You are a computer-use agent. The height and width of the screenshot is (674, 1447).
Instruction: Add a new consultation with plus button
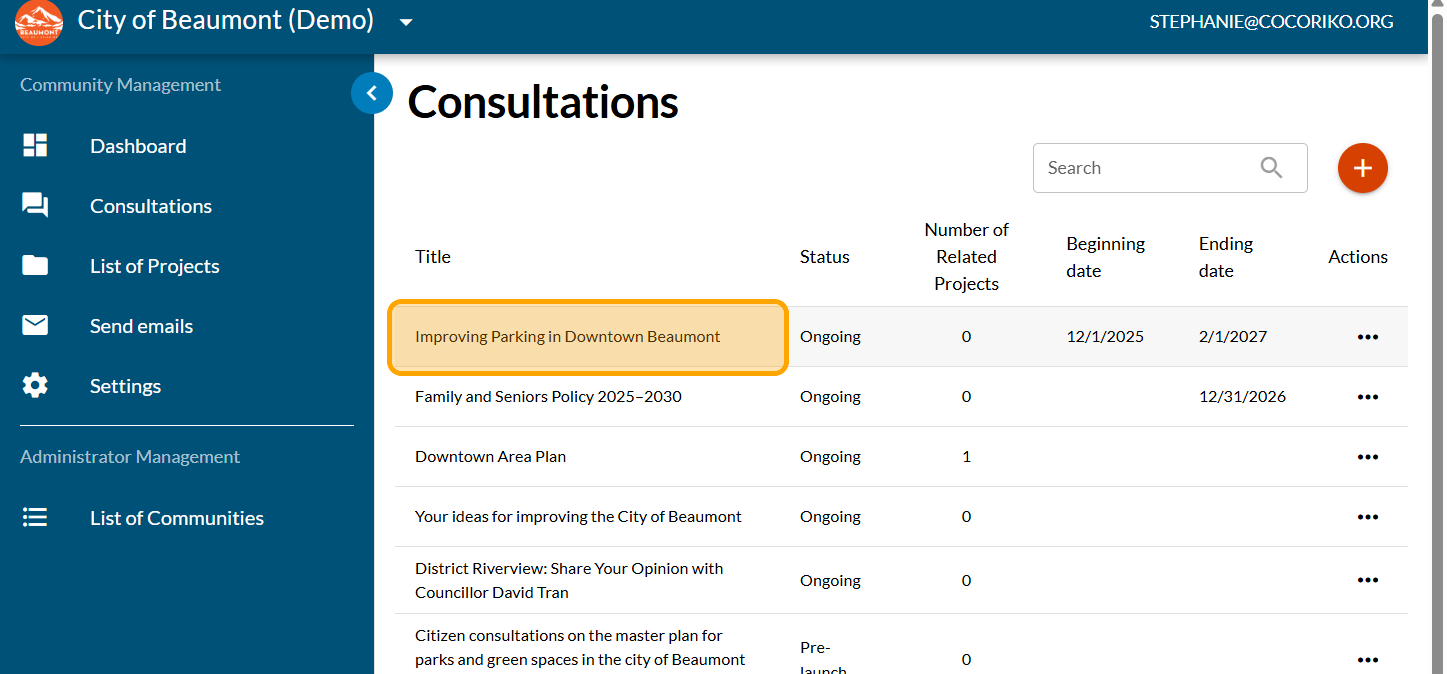(1362, 168)
